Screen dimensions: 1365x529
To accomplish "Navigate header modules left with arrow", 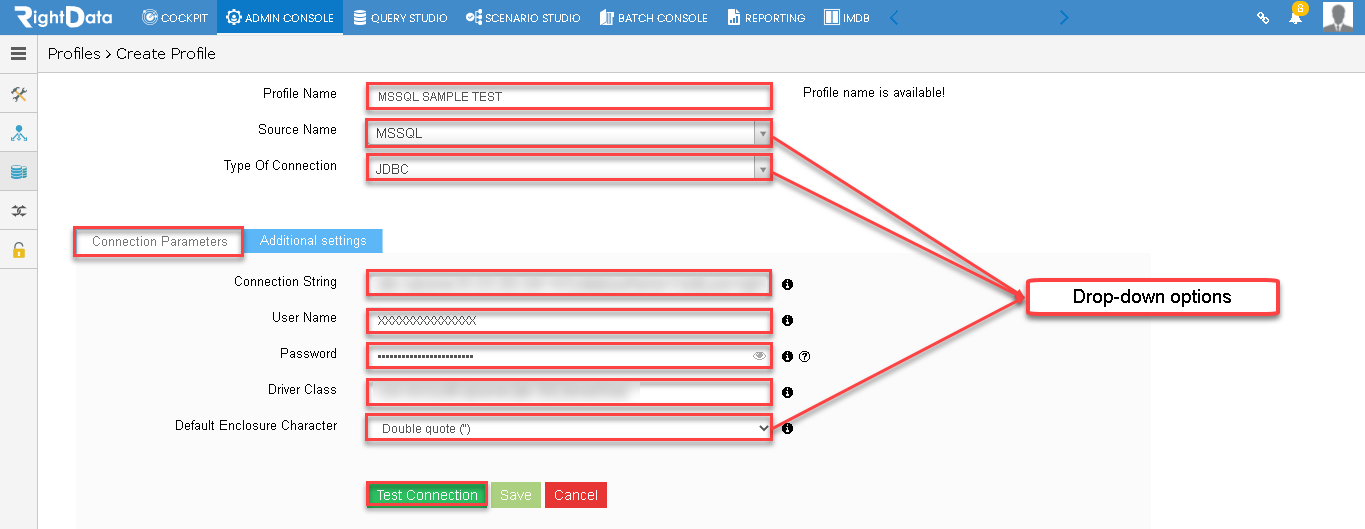I will coord(894,17).
